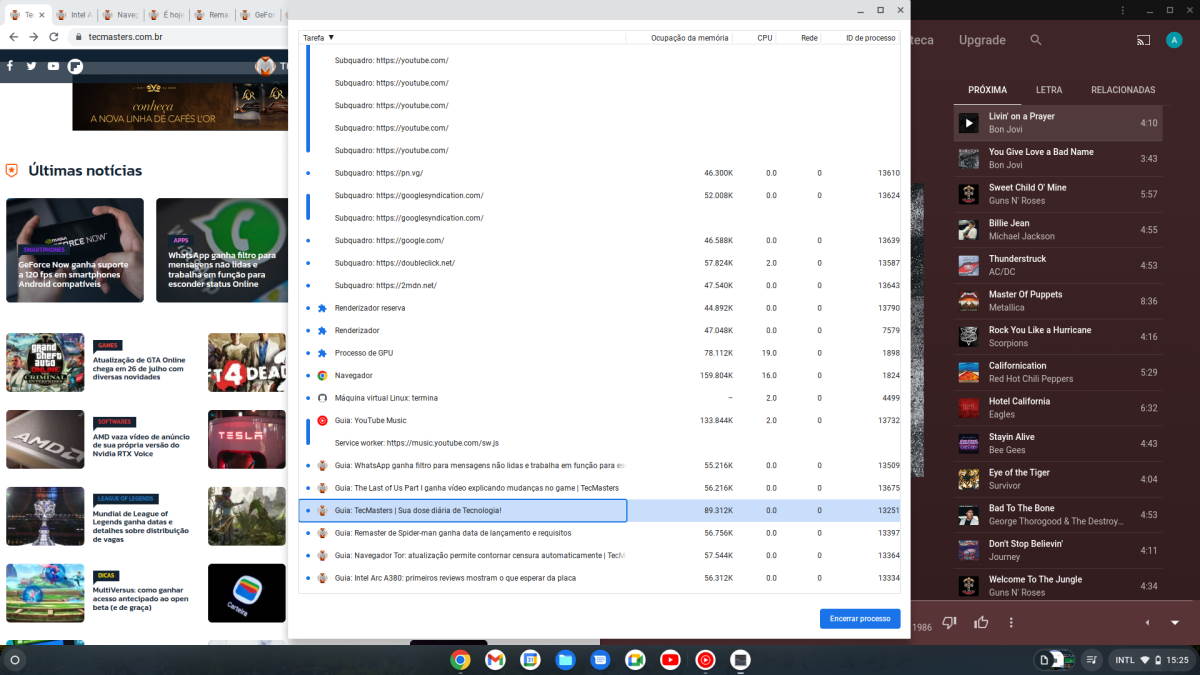Image resolution: width=1200 pixels, height=675 pixels.
Task: Reload the tecmasters.com.br page
Action: 55,37
